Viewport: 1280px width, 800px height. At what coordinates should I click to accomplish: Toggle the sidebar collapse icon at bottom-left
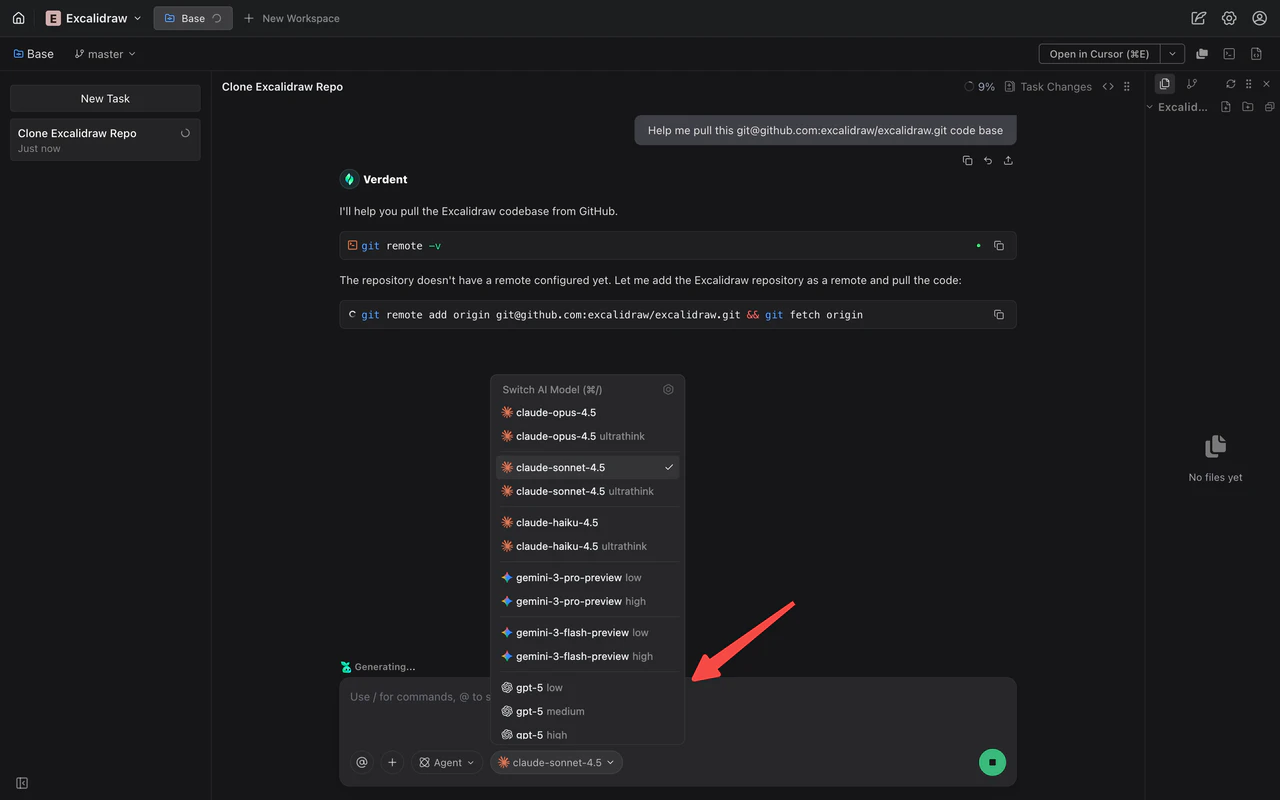(22, 783)
